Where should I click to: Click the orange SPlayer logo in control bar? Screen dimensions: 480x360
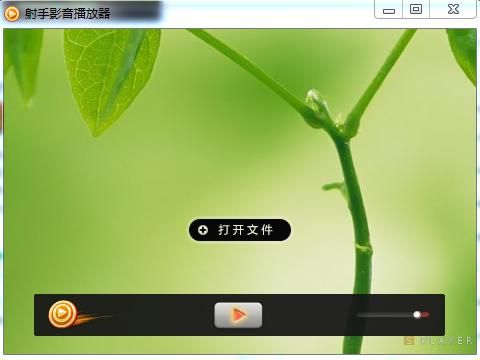63,314
